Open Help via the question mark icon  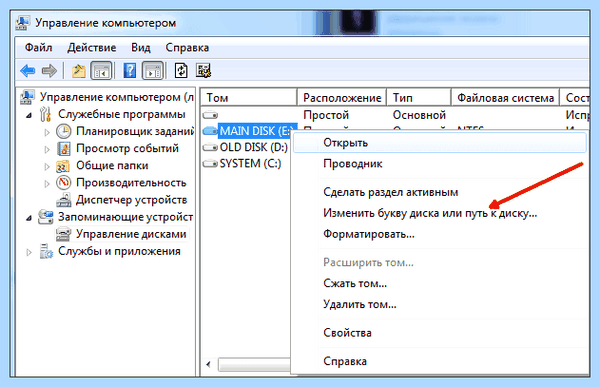(x=130, y=71)
